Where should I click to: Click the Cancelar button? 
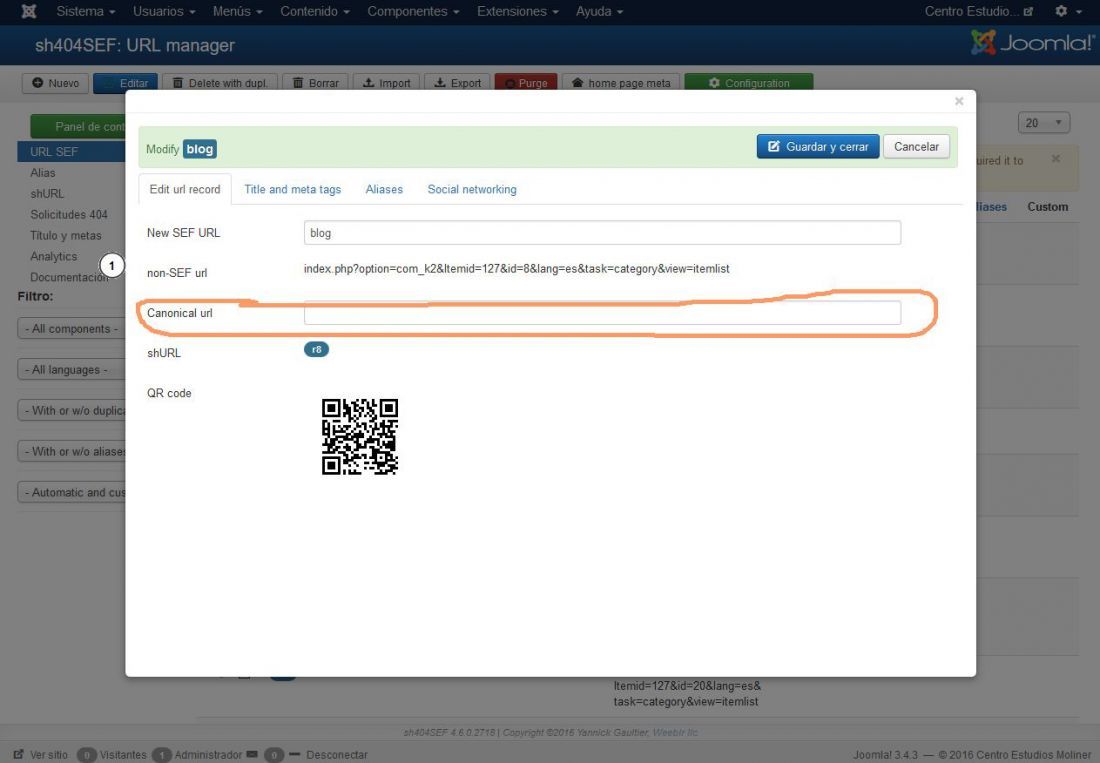[916, 147]
